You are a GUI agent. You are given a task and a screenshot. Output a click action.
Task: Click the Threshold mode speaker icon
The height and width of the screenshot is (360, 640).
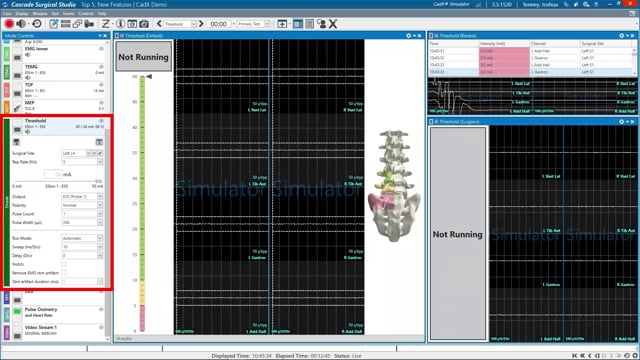point(27,132)
